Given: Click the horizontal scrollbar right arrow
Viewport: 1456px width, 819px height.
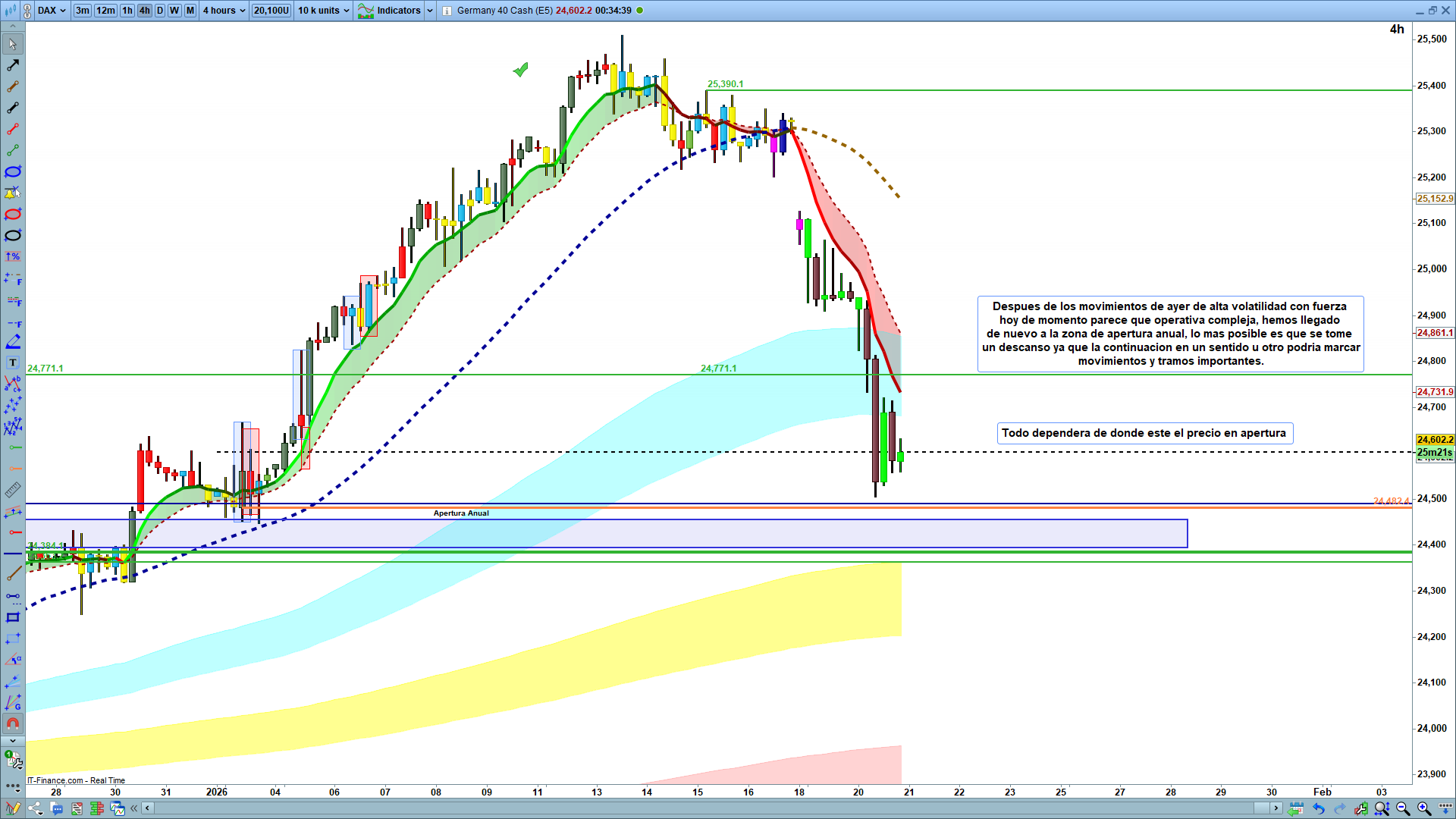Looking at the screenshot, I should coord(1276,808).
